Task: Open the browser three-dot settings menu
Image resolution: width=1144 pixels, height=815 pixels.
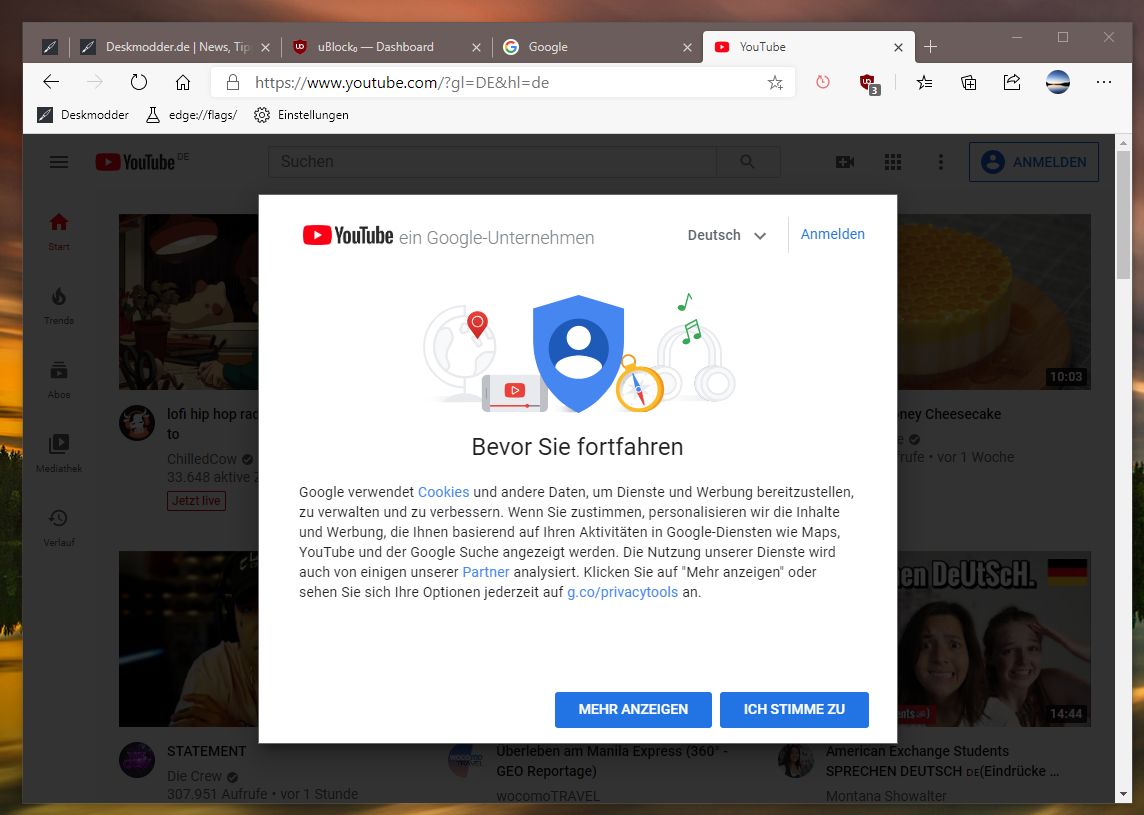Action: 1103,83
